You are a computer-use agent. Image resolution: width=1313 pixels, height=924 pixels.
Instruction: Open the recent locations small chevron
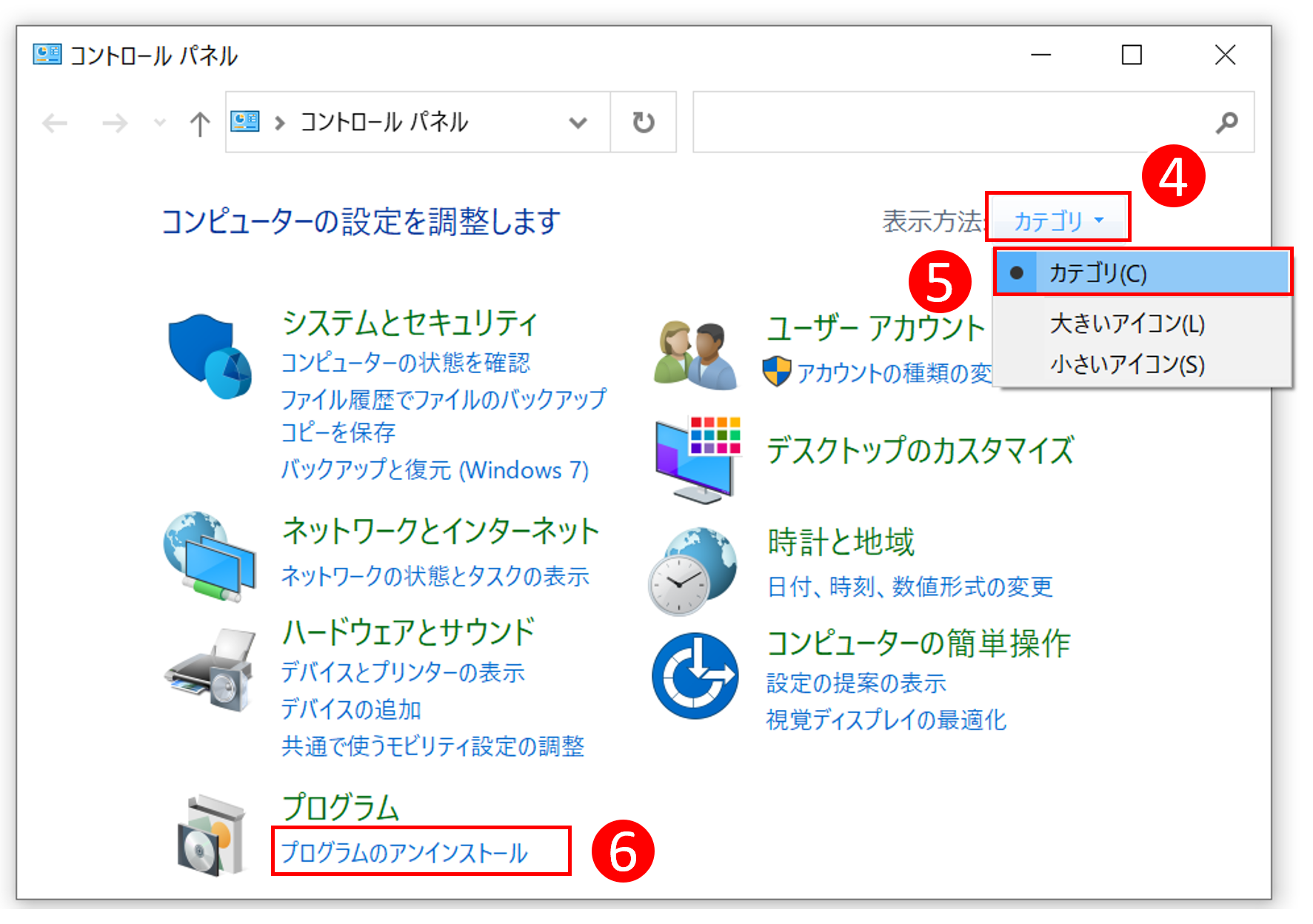click(x=159, y=123)
